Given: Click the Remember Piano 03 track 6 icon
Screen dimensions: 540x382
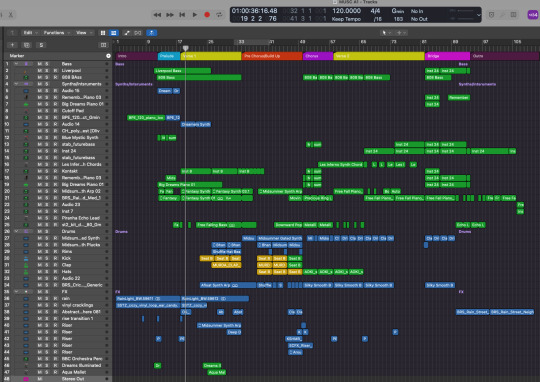Looking at the screenshot, I should click(26, 97).
